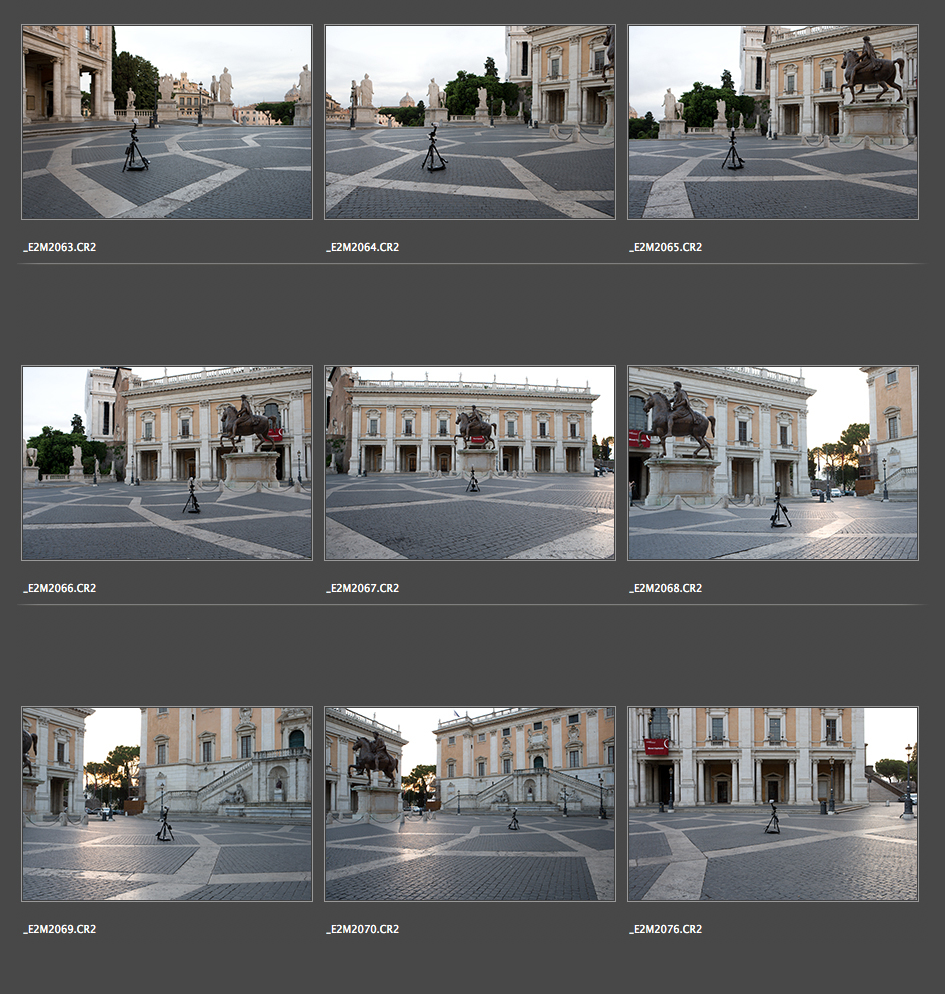945x994 pixels.
Task: Select the _E2M2063.CR2 photo thumbnail
Action: pyautogui.click(x=167, y=122)
